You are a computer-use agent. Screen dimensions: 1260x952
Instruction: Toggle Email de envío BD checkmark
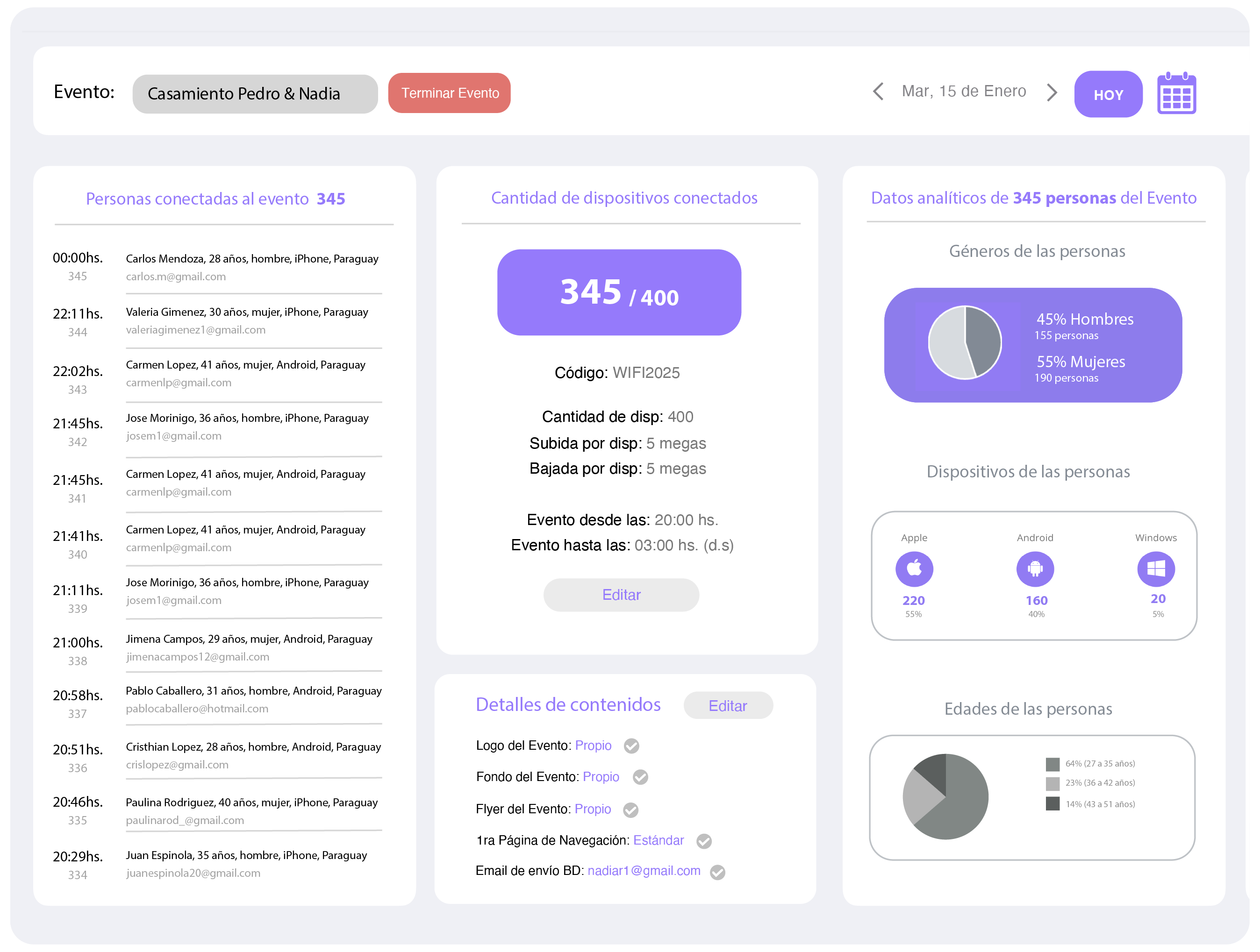pyautogui.click(x=717, y=872)
